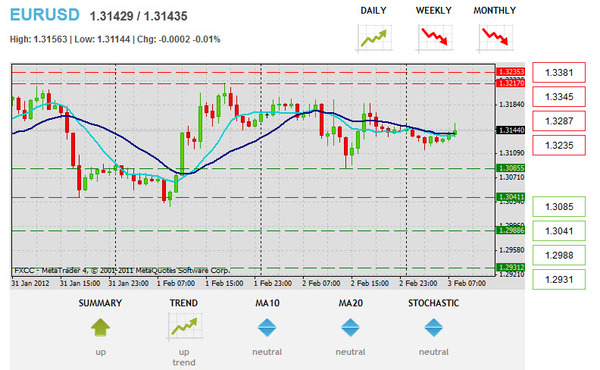The width and height of the screenshot is (600, 370).
Task: Click the green 1.29312 price tag
Action: coord(511,267)
